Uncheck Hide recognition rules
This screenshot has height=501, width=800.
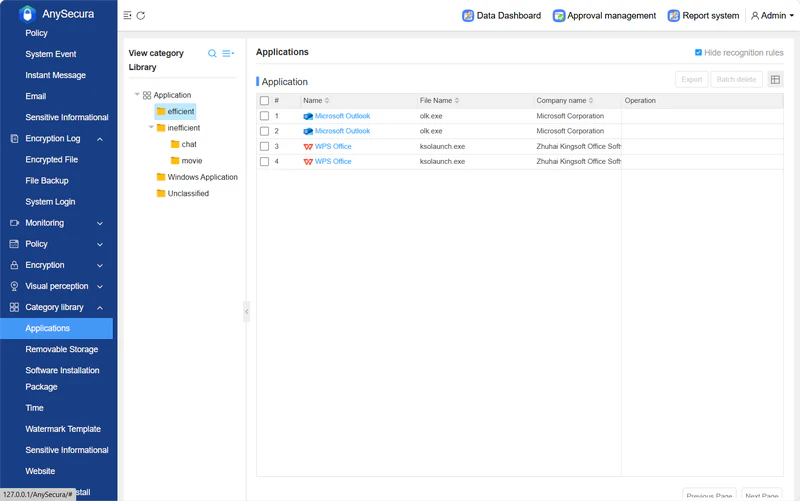coord(698,53)
